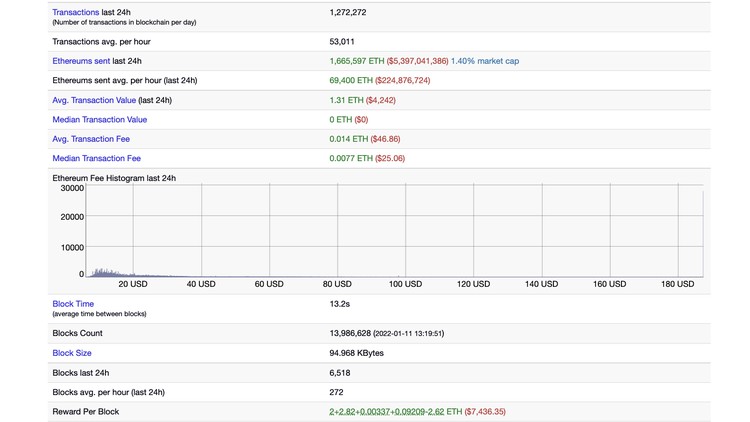Click the Ethereums sent link
Screen dimensions: 750x422
pyautogui.click(x=83, y=61)
